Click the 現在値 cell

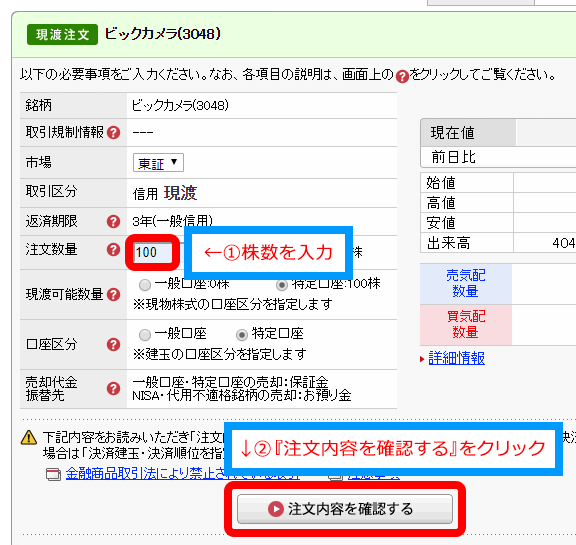tap(468, 133)
